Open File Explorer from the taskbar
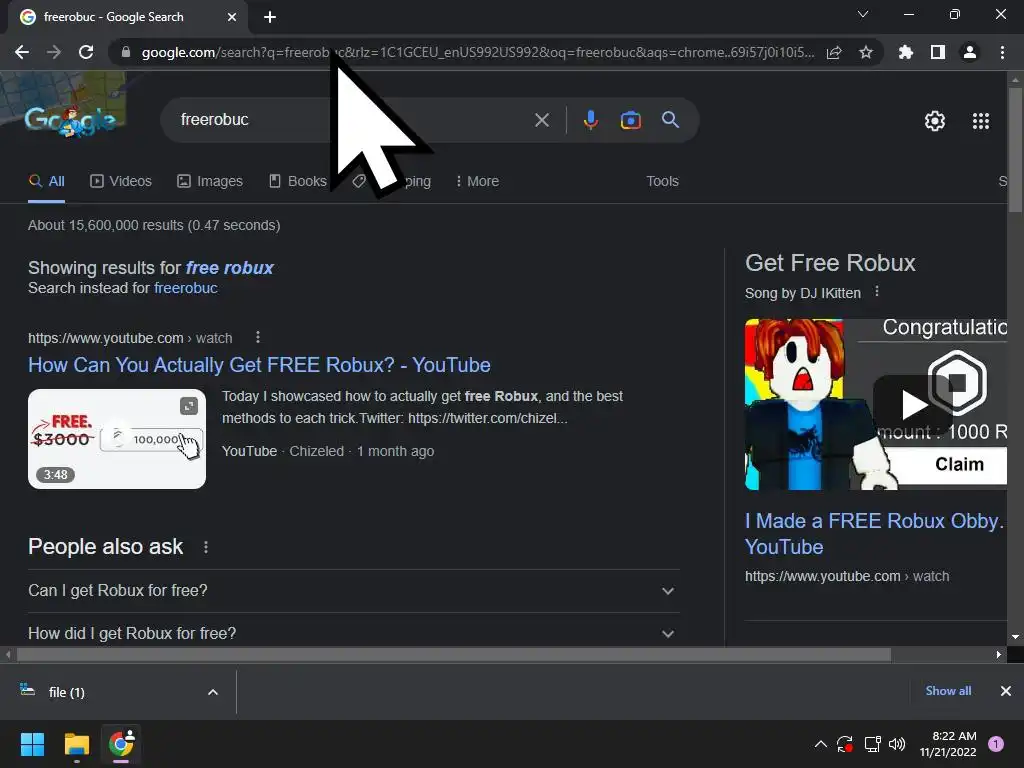 point(76,744)
